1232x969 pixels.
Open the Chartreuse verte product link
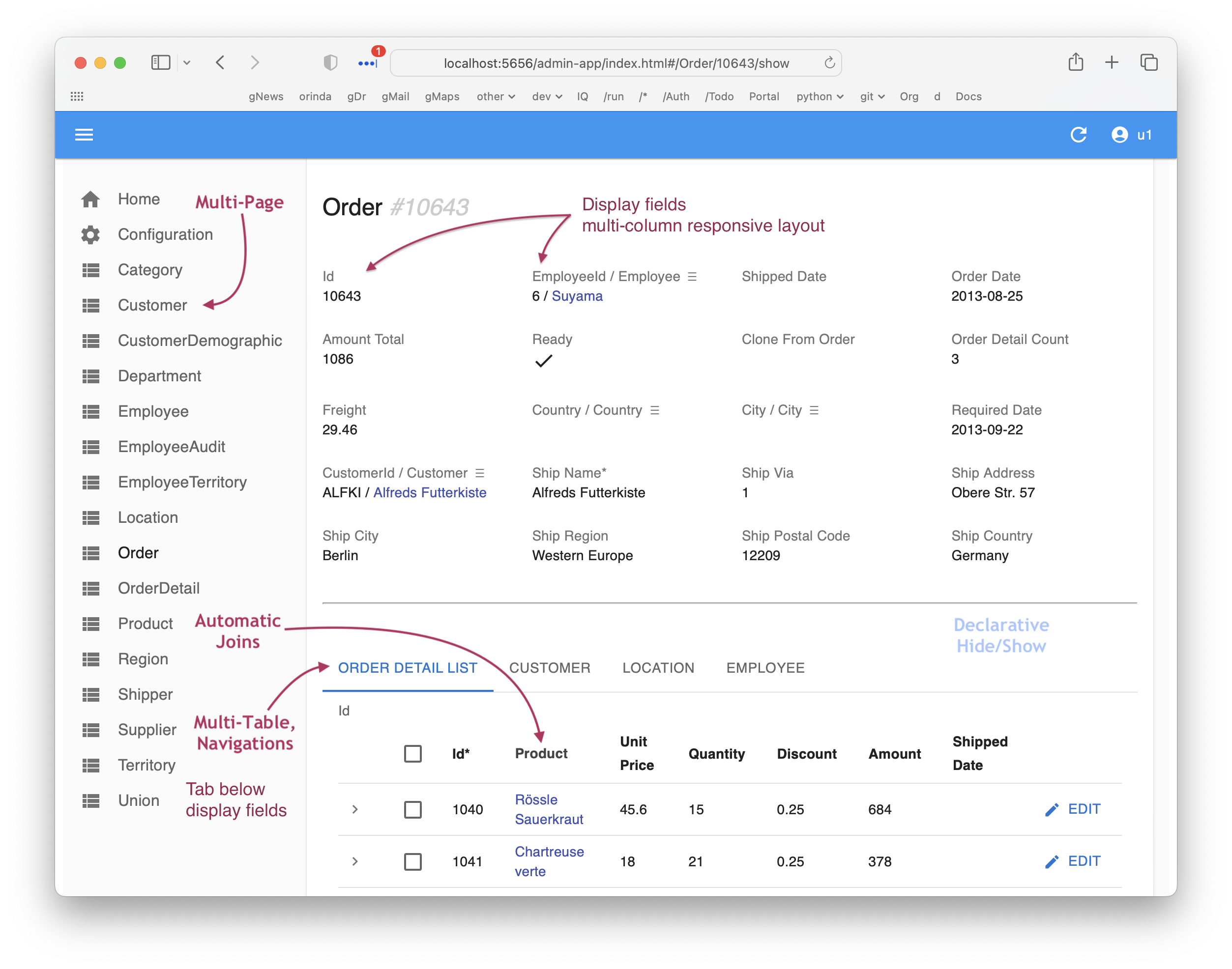(549, 862)
